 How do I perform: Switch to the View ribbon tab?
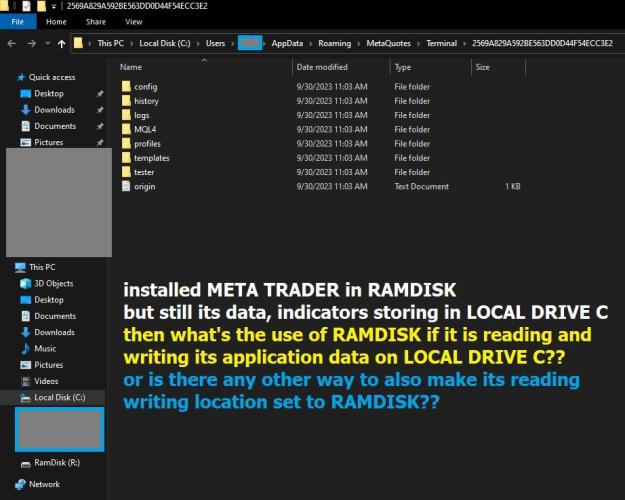click(x=134, y=22)
